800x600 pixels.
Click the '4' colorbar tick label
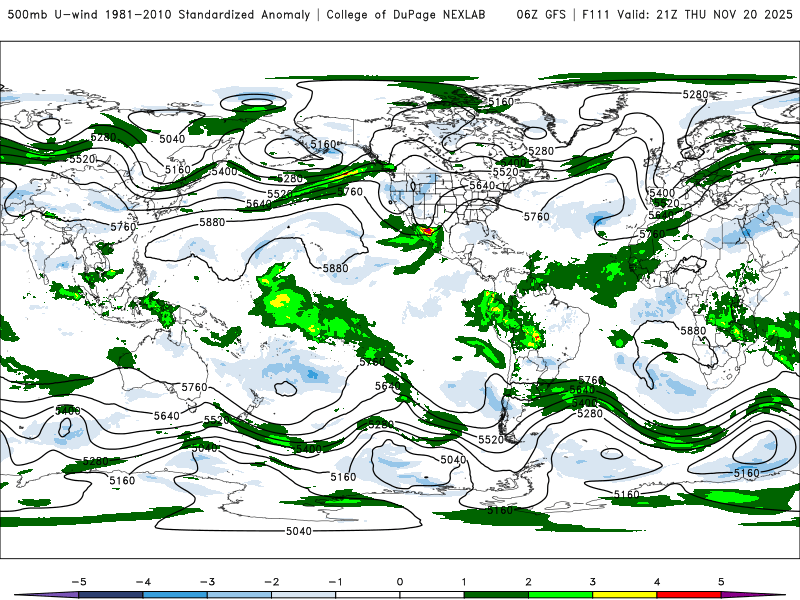[657, 582]
